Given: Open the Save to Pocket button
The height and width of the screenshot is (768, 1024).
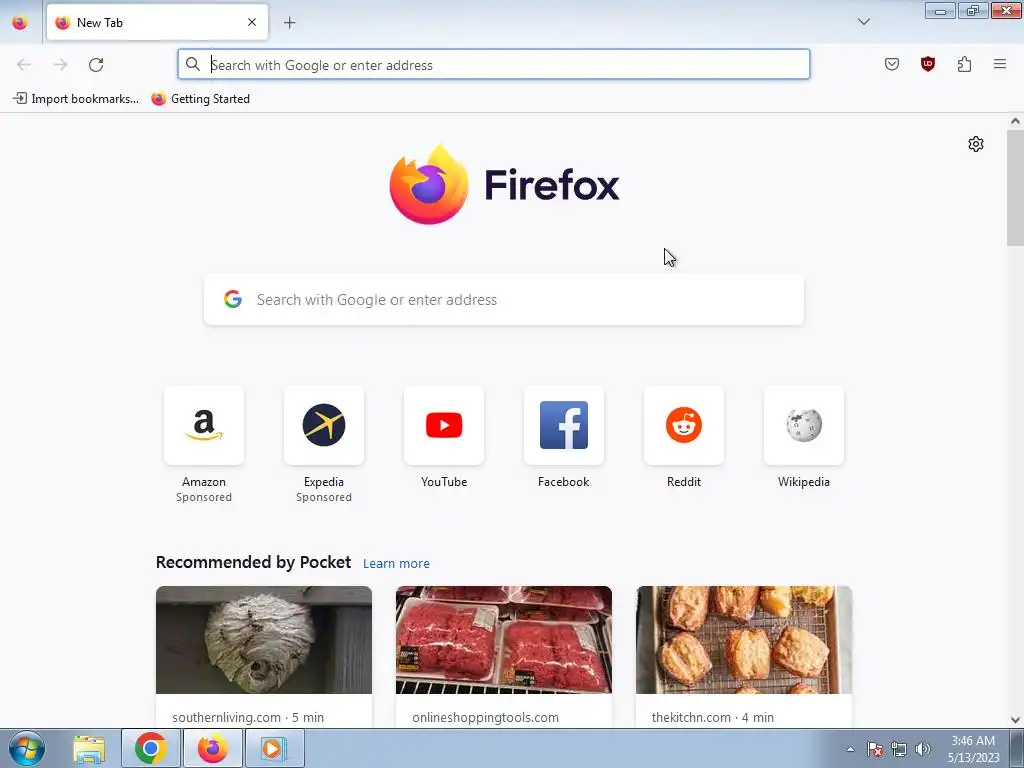Looking at the screenshot, I should point(891,64).
